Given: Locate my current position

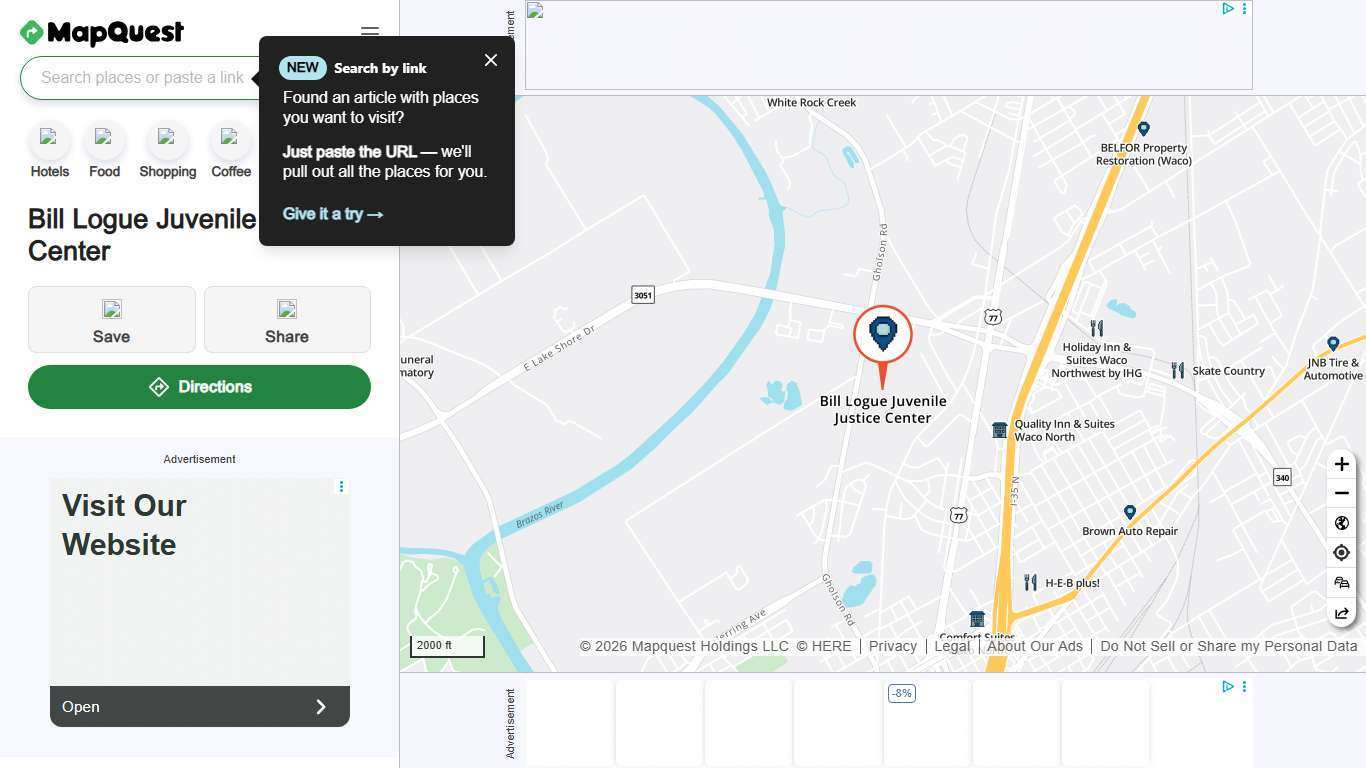Looking at the screenshot, I should [1342, 553].
